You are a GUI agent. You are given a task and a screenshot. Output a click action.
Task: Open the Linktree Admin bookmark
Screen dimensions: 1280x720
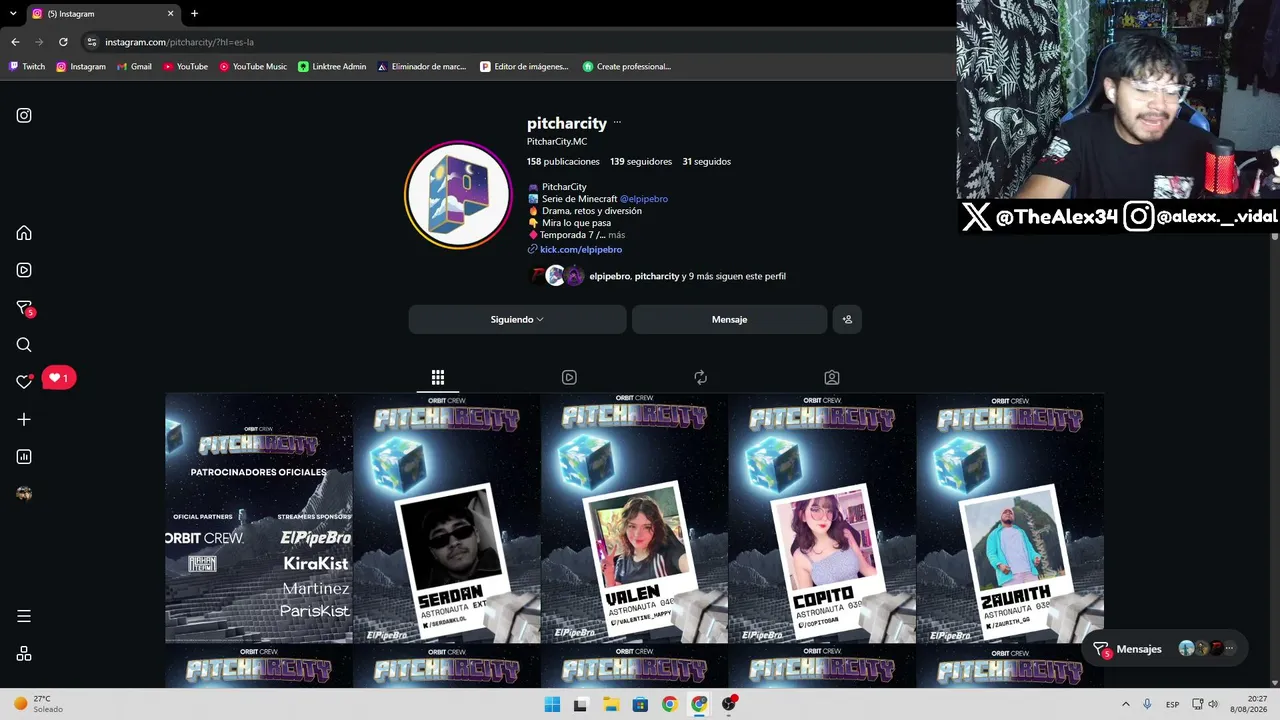tap(332, 67)
